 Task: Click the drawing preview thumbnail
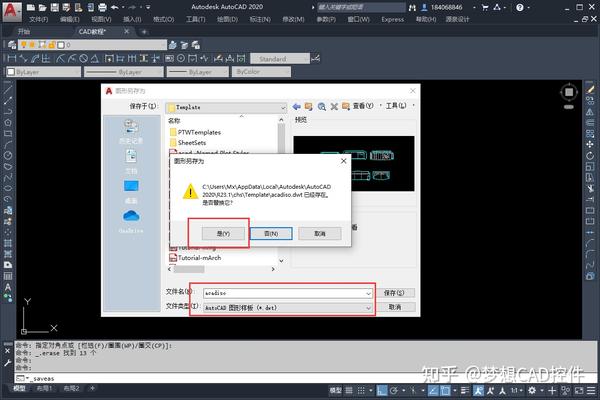(354, 163)
